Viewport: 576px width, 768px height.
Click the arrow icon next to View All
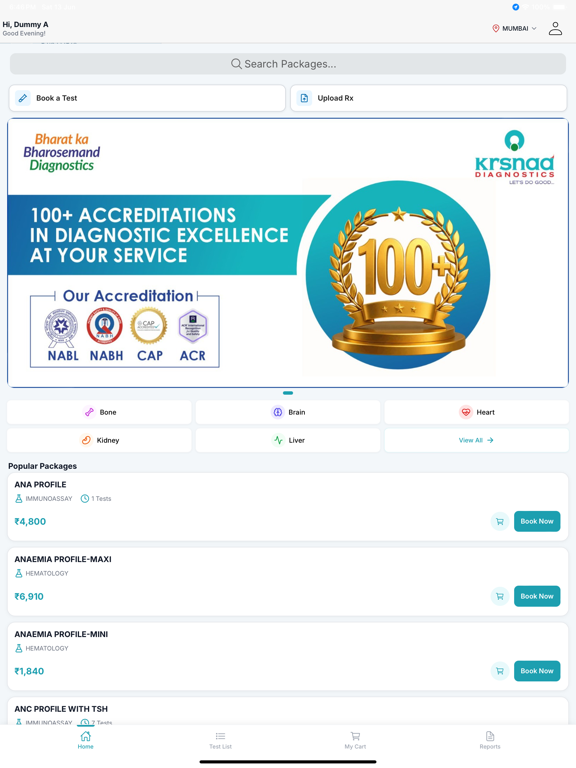coord(490,440)
